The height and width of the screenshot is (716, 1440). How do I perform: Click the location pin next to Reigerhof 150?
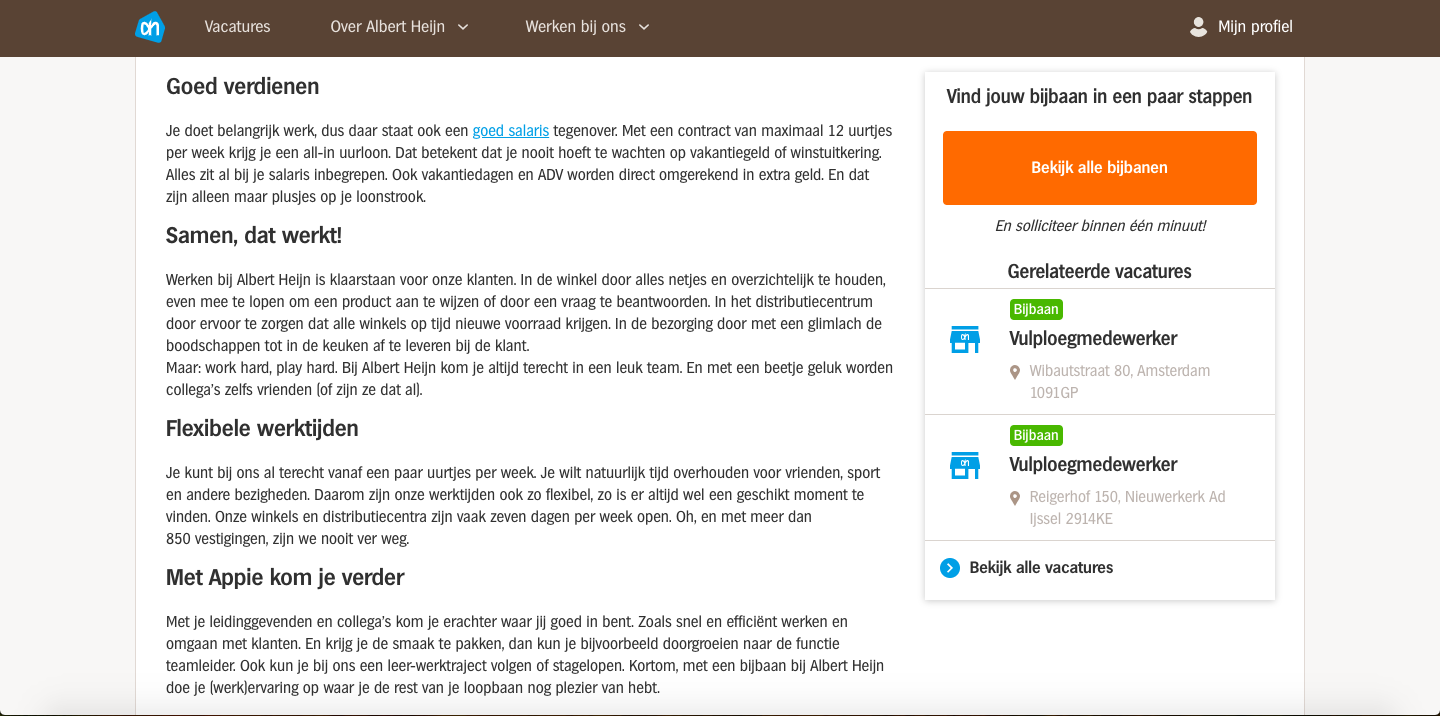pyautogui.click(x=1017, y=497)
